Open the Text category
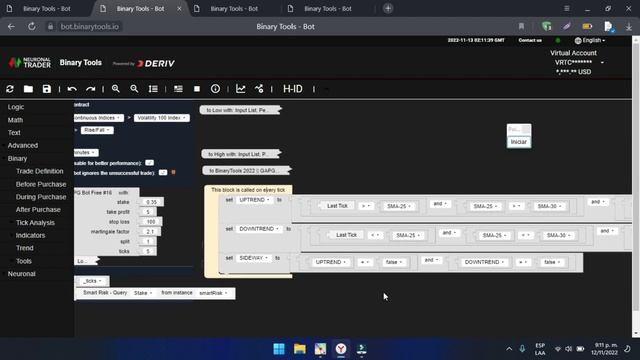The image size is (640, 360). [x=14, y=133]
